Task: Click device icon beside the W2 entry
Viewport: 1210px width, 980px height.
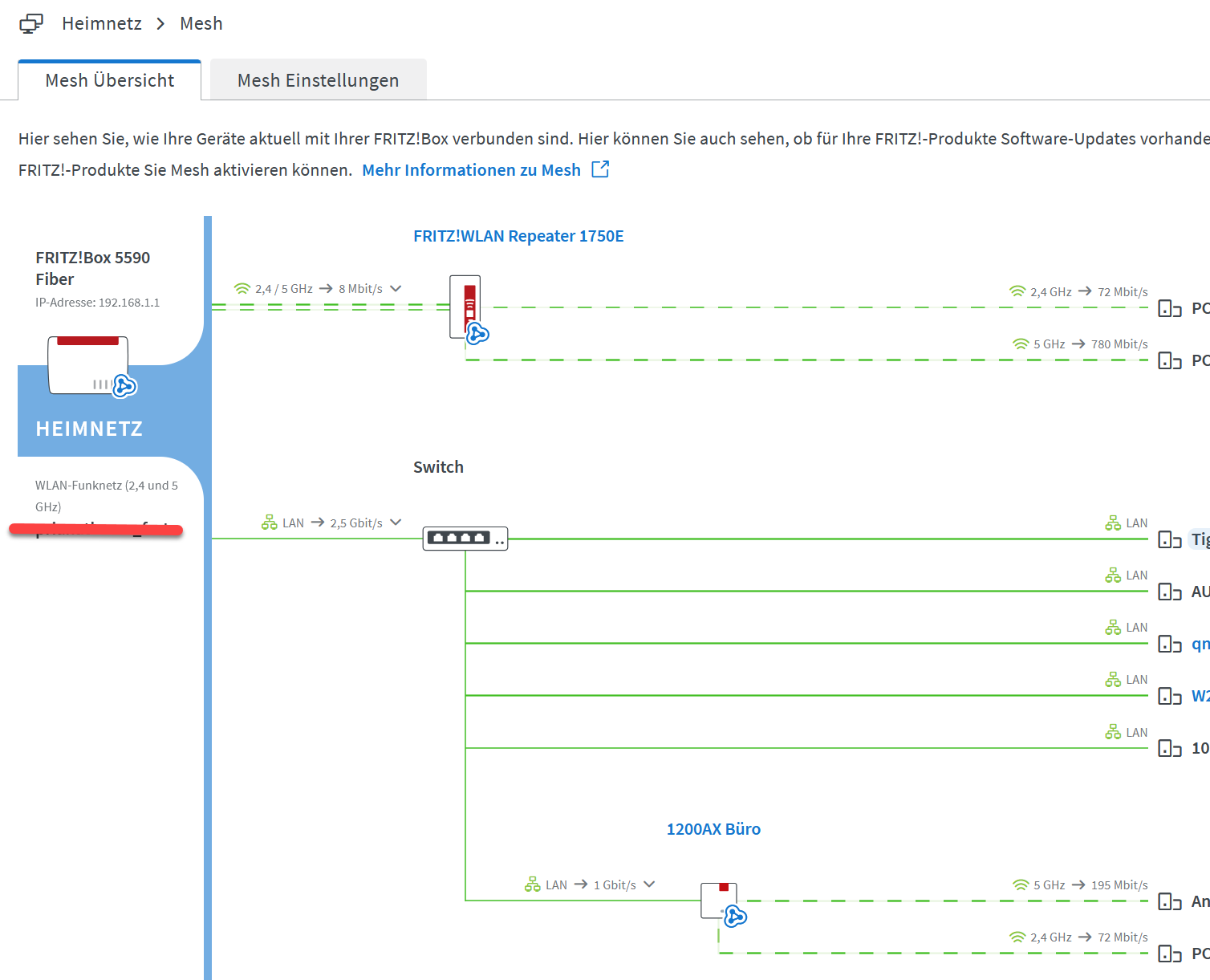Action: (1170, 696)
